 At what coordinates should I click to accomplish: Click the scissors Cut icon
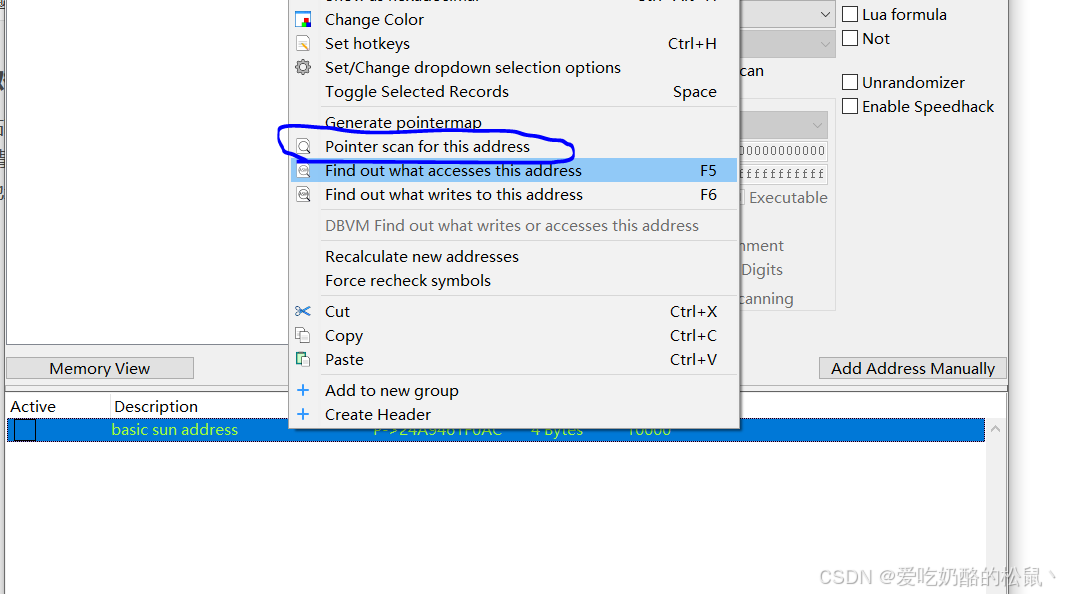[303, 311]
